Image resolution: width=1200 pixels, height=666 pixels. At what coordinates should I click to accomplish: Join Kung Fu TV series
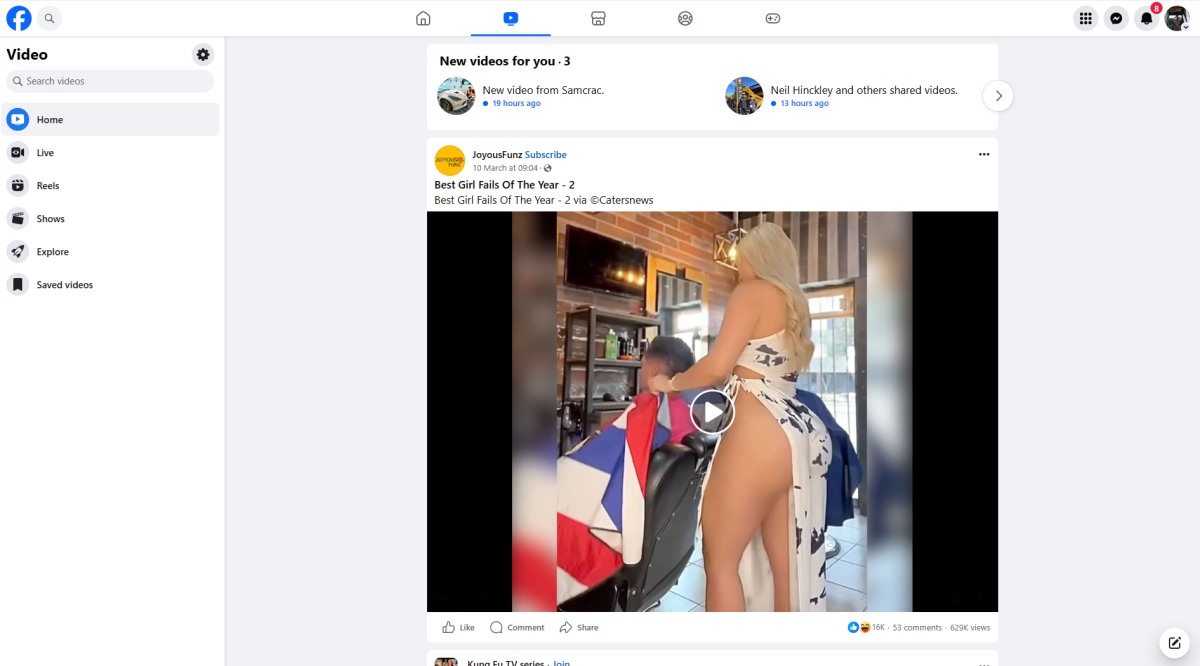click(x=561, y=663)
